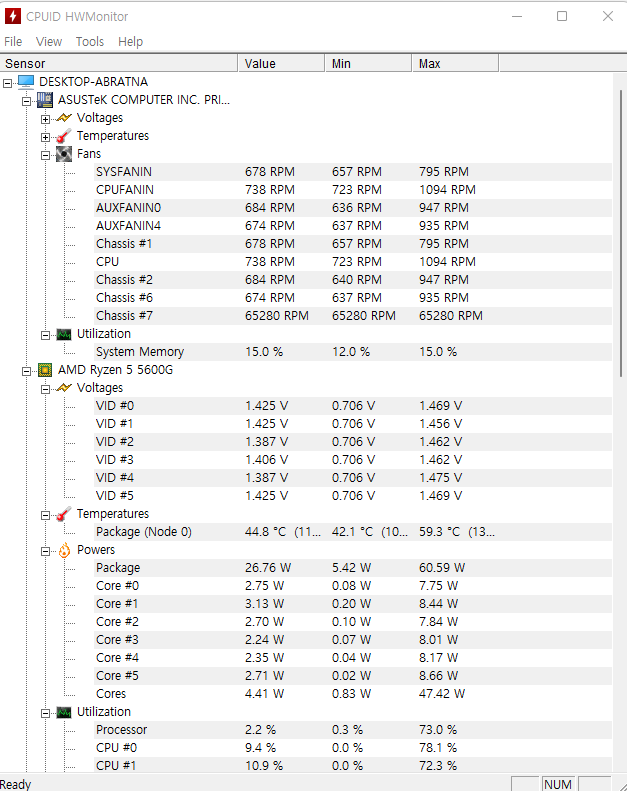This screenshot has width=627, height=791.
Task: Select the Package (Node 0) temperature row
Action: tap(353, 532)
